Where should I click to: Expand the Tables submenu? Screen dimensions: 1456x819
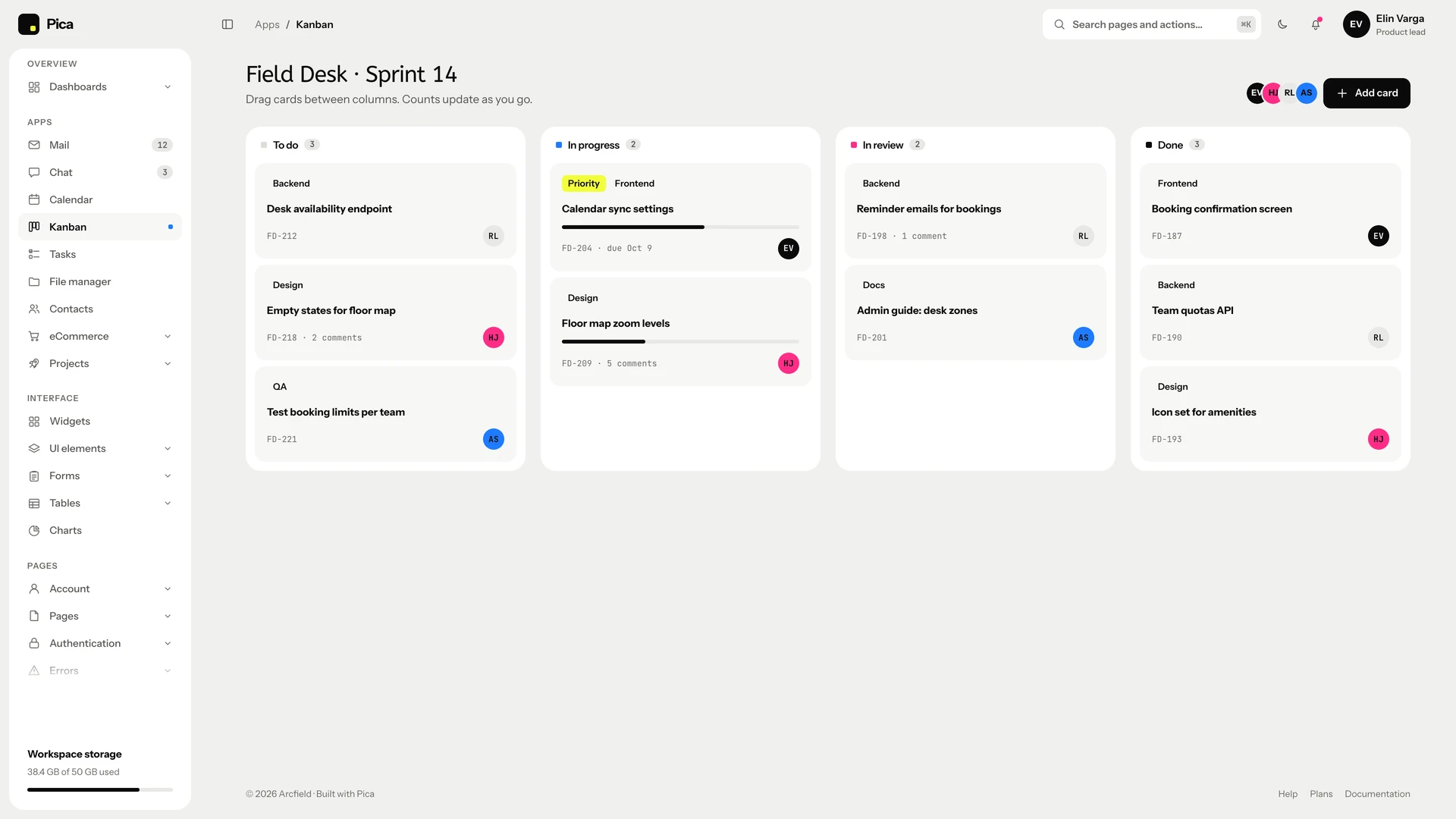[x=100, y=503]
